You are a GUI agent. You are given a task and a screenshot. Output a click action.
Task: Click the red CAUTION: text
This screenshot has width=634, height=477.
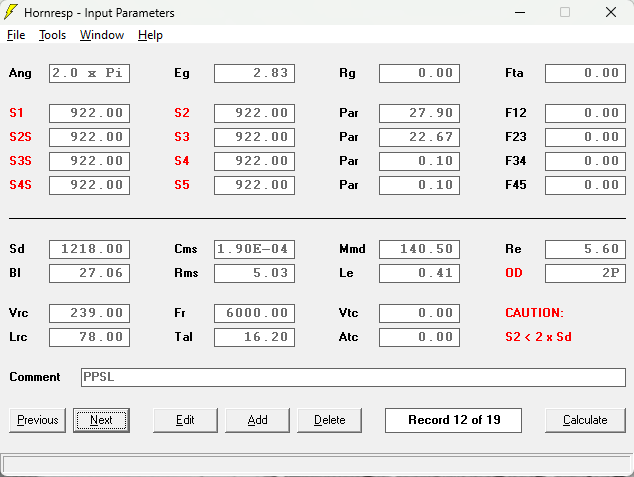[534, 313]
